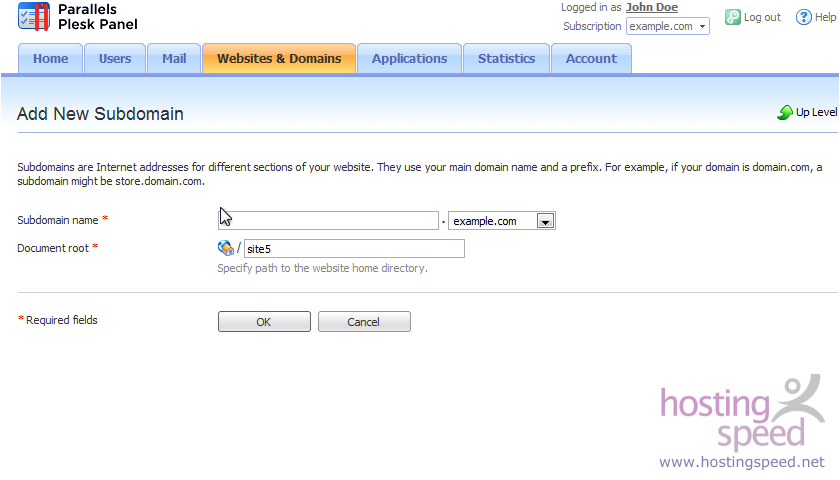Open the Home tab
This screenshot has width=840, height=480.
[50, 58]
